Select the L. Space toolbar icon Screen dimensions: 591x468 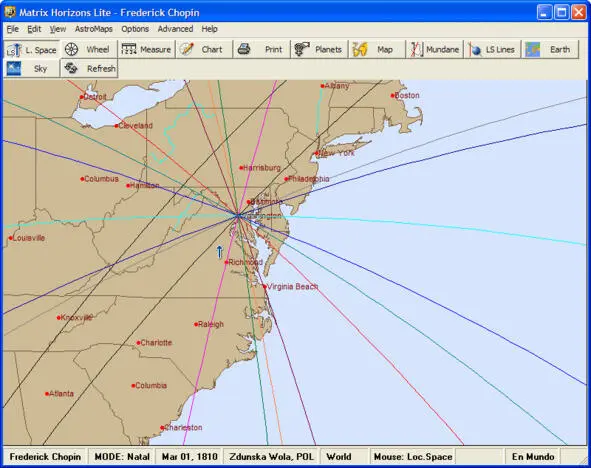(14, 49)
